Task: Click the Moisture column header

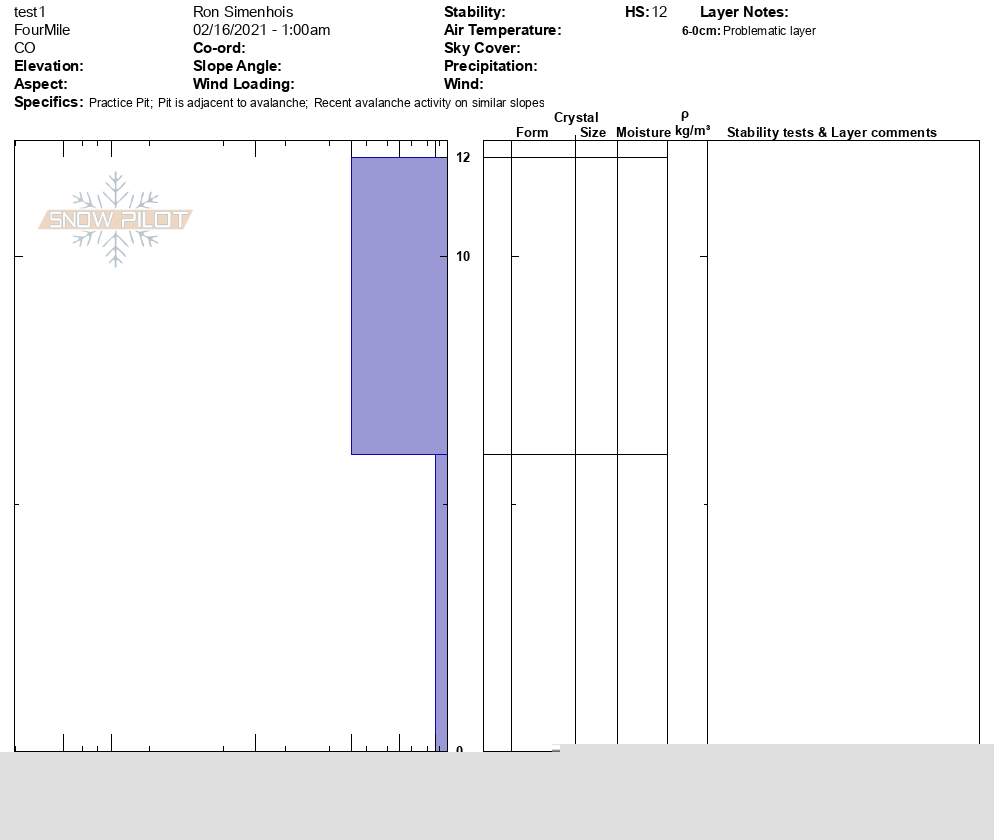Action: pyautogui.click(x=643, y=132)
